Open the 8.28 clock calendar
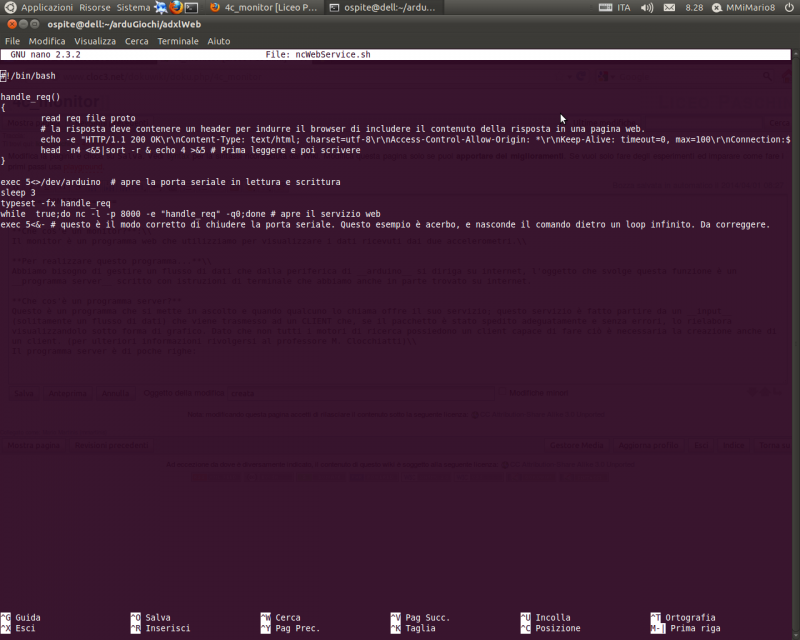The height and width of the screenshot is (640, 800). click(694, 8)
